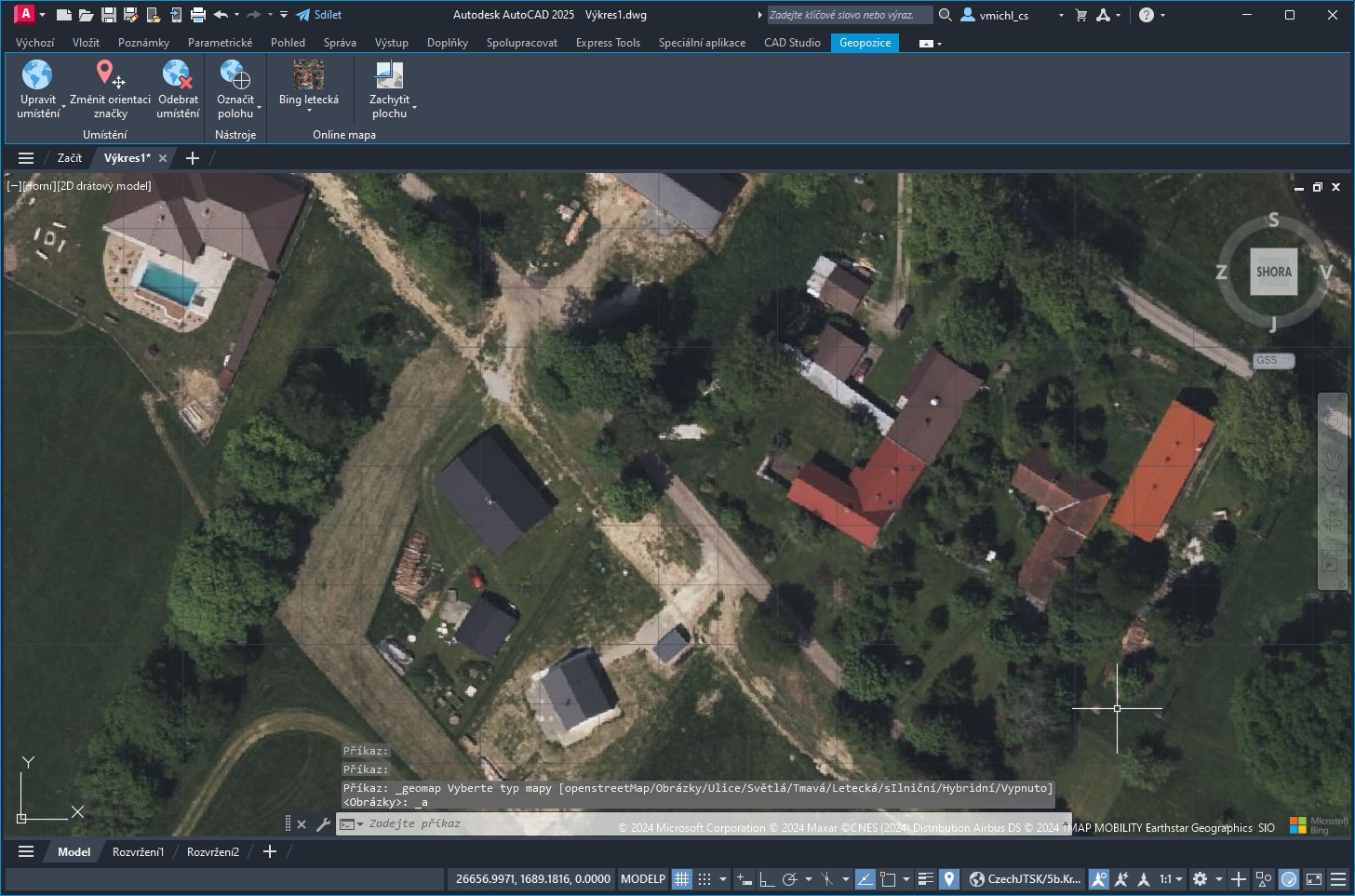Expand the Quick Access toolbar customize menu
This screenshot has width=1355, height=896.
pos(284,15)
